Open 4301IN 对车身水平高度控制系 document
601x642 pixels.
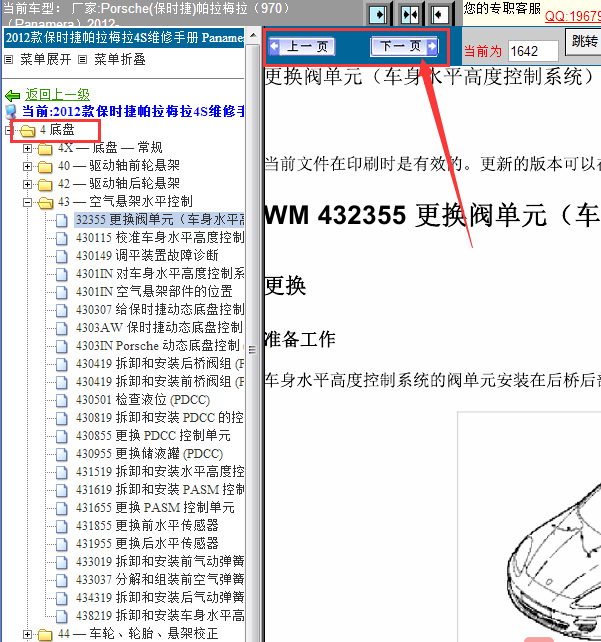(160, 274)
